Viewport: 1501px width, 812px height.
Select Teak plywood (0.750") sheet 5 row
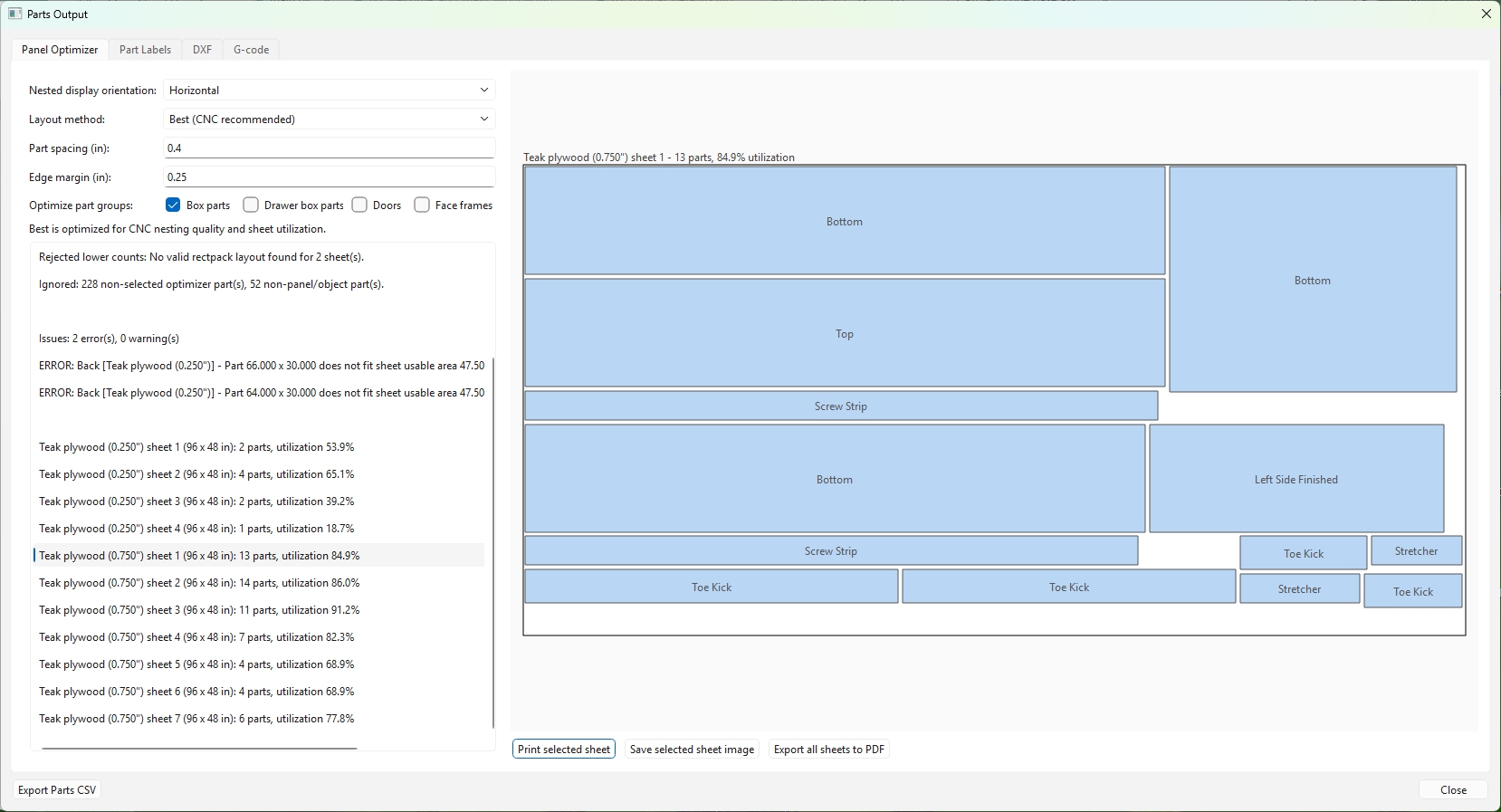click(x=259, y=664)
